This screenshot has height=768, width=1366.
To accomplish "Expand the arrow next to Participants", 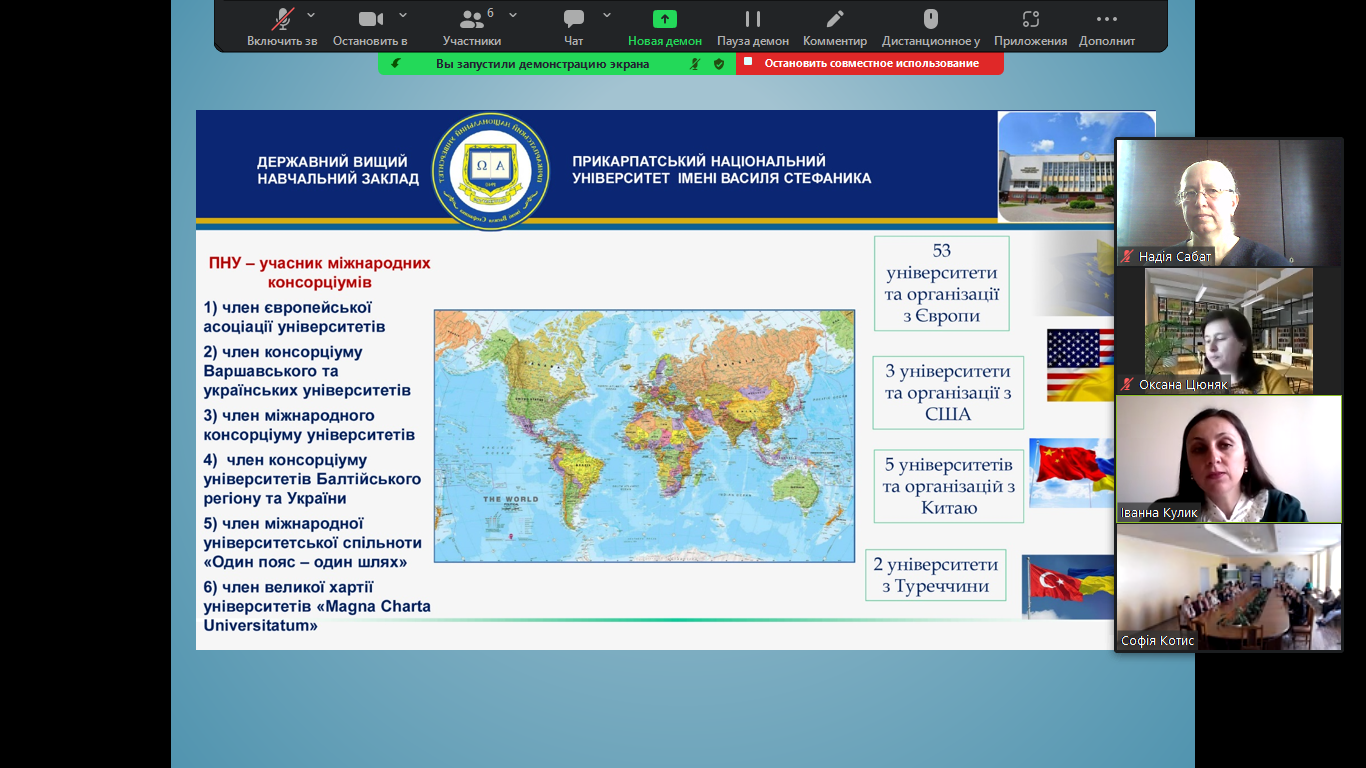I will click(513, 15).
